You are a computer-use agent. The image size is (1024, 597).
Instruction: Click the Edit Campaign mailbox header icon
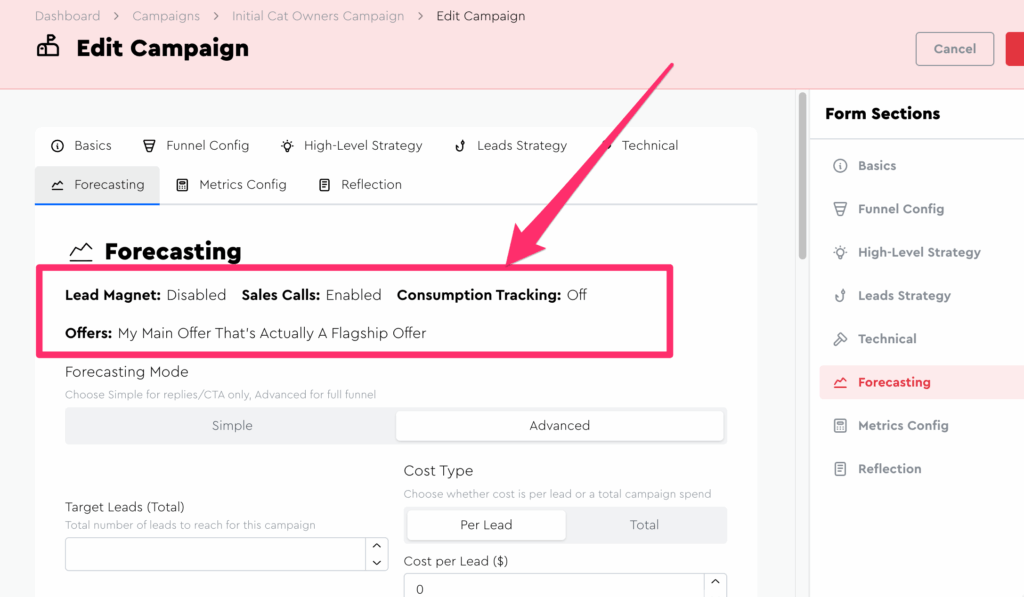[48, 47]
